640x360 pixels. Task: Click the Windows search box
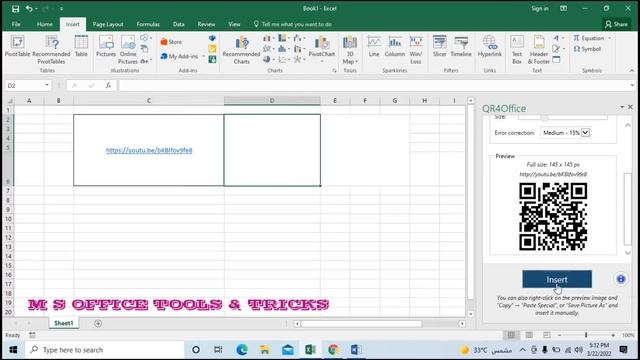104,350
